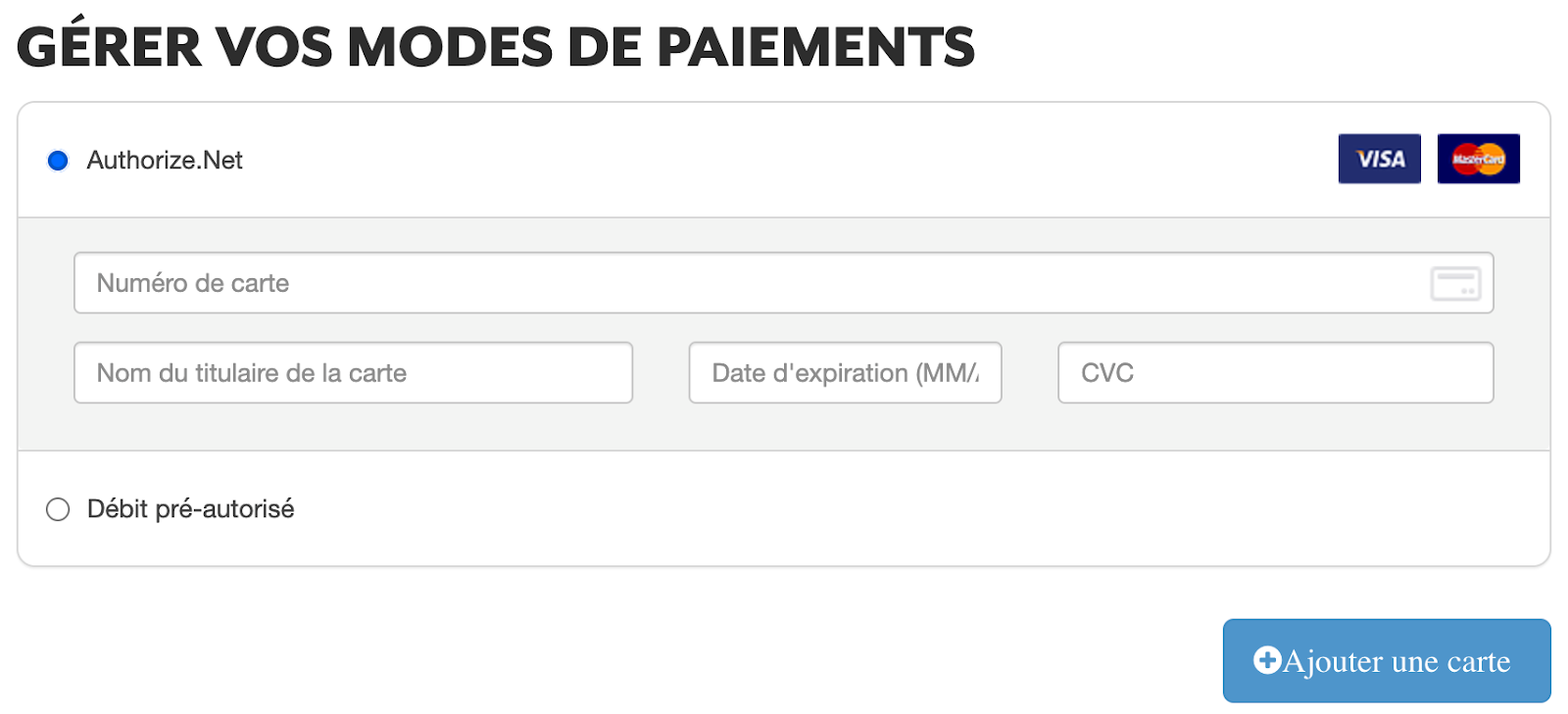Click the credit card icon in number field
Image resolution: width=1568 pixels, height=714 pixels.
pos(1455,284)
